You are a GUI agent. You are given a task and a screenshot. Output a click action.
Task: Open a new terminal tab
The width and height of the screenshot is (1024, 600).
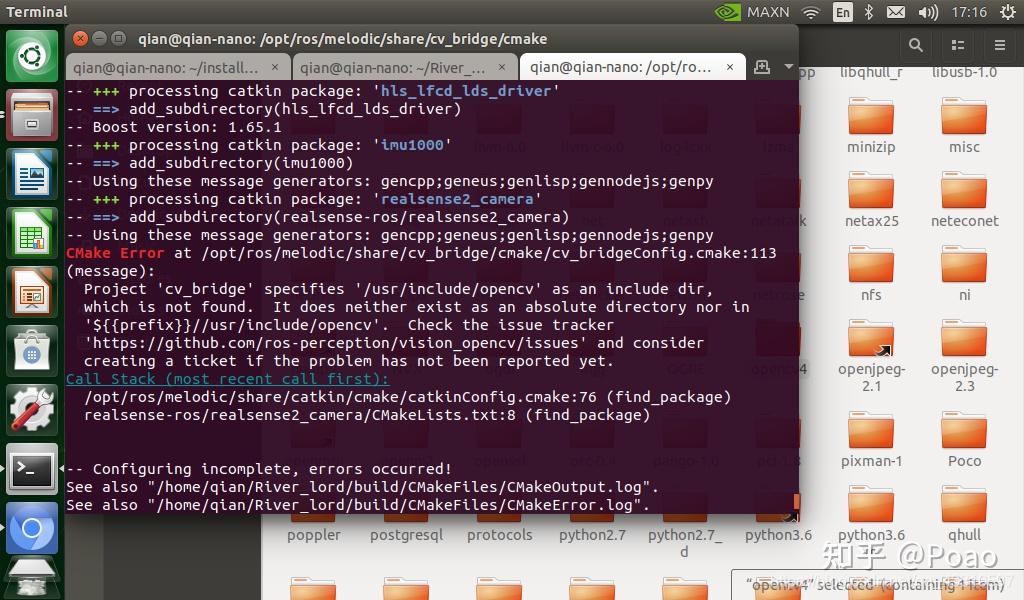coord(762,66)
